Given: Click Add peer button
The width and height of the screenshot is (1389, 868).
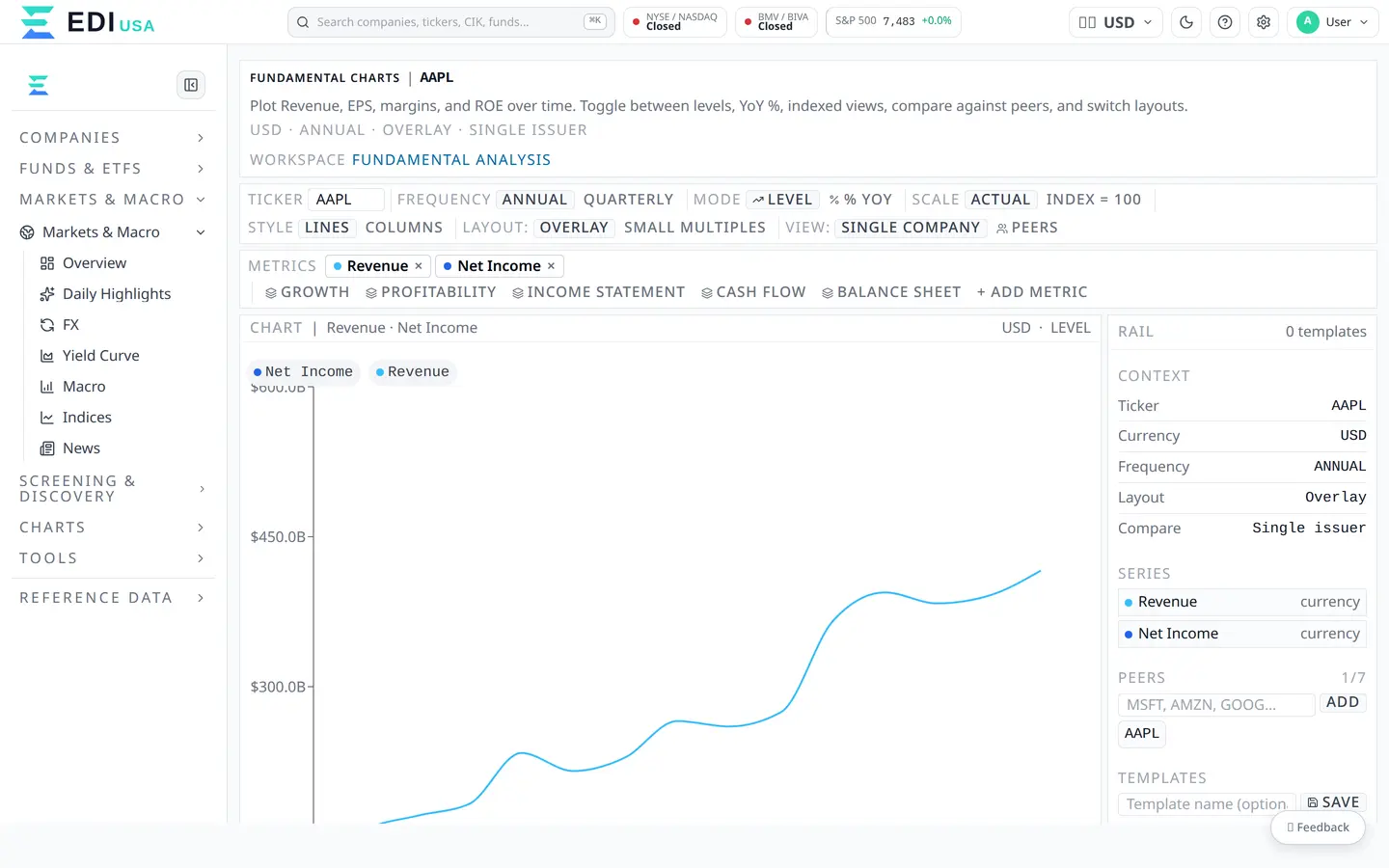Looking at the screenshot, I should (1342, 702).
